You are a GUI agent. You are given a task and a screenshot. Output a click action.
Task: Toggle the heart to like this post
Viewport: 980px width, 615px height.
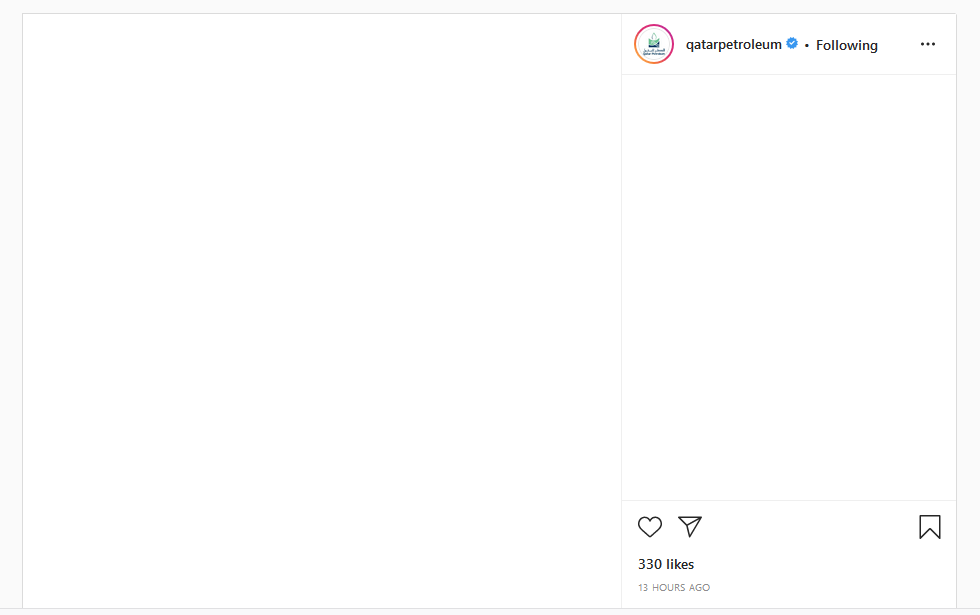650,527
